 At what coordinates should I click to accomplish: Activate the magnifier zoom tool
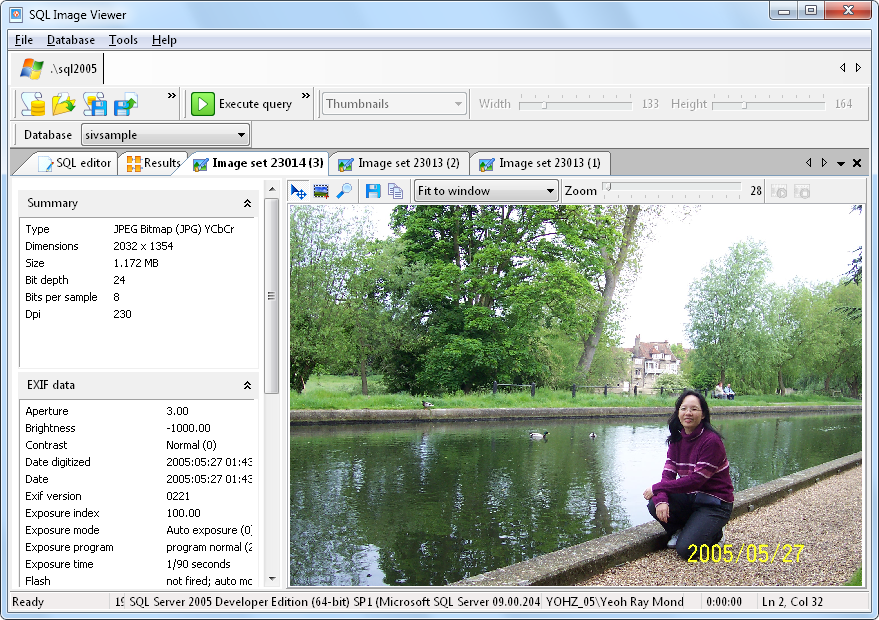(x=344, y=191)
